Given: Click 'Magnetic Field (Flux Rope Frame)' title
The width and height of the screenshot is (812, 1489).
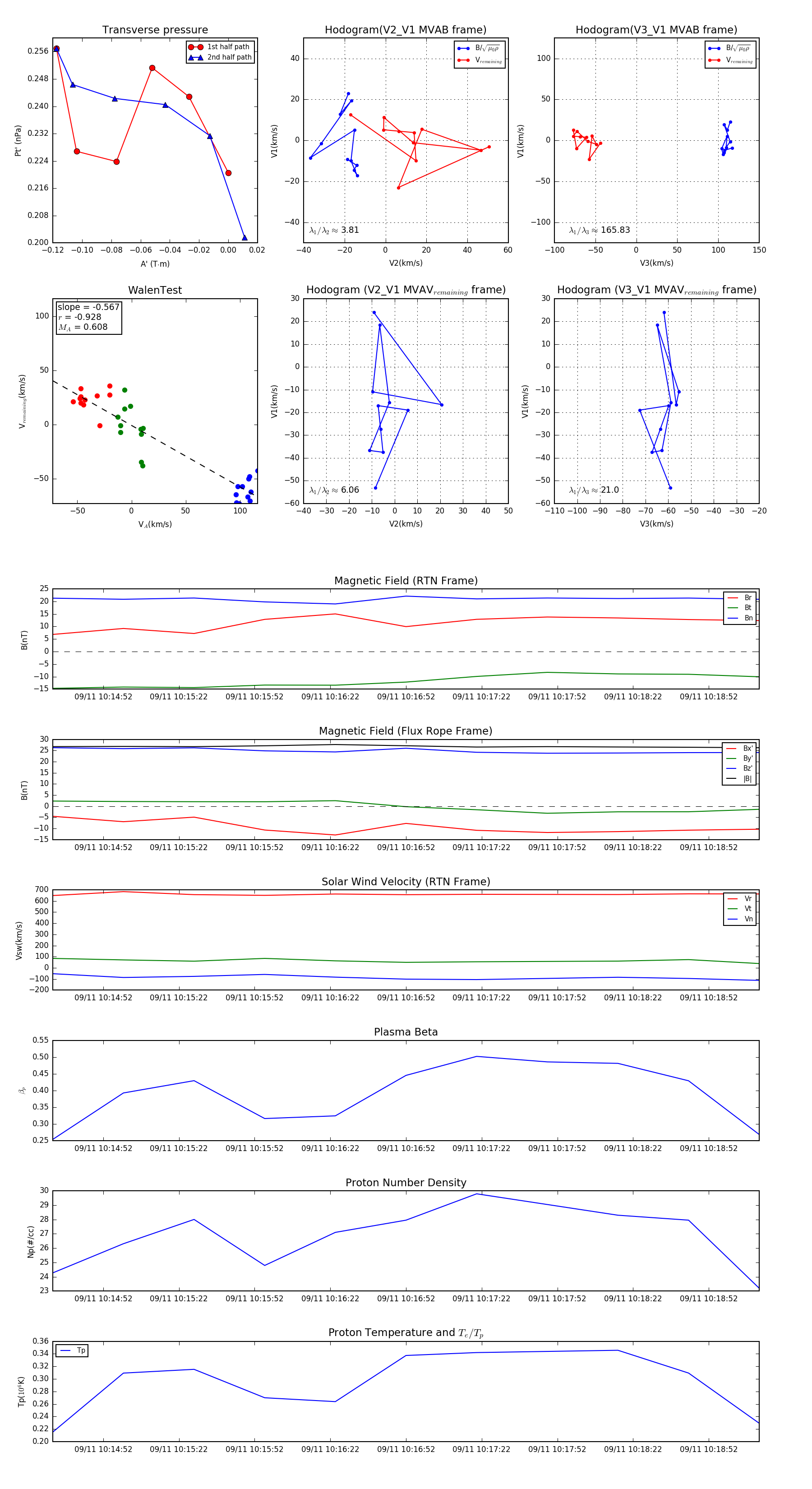Looking at the screenshot, I should (406, 731).
